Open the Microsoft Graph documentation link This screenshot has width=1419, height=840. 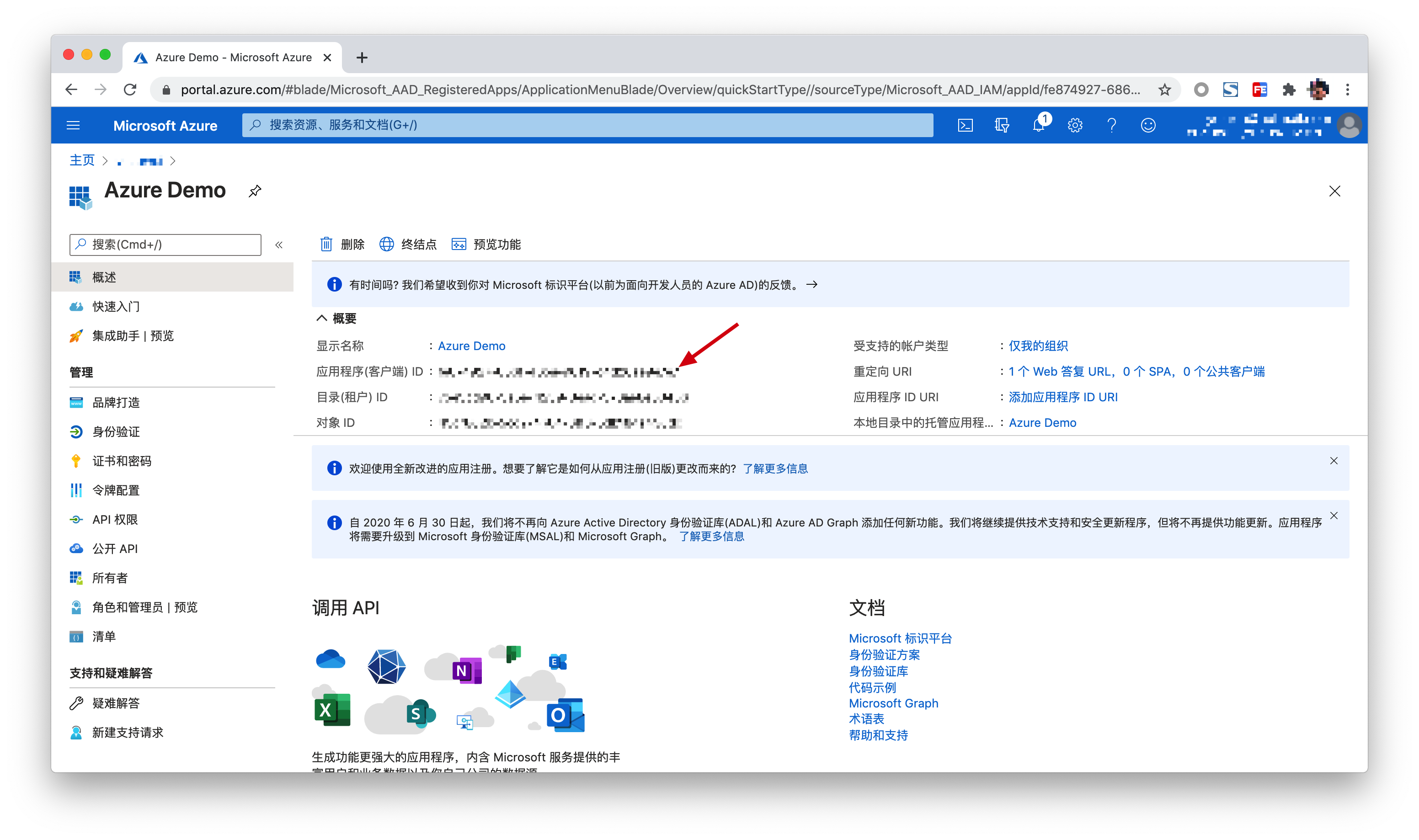click(893, 703)
